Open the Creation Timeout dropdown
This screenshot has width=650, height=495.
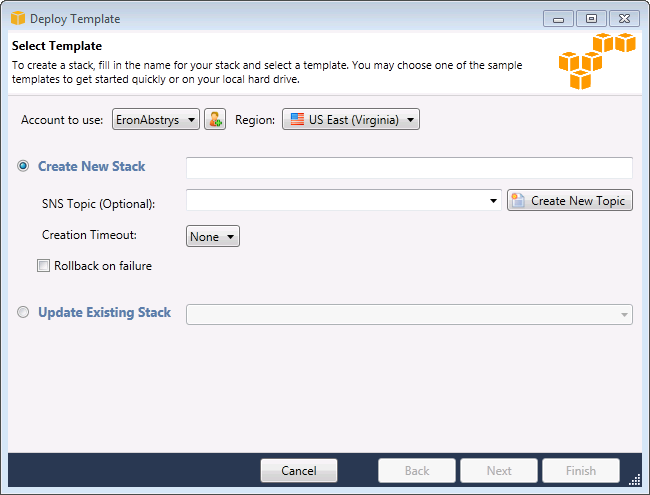[x=213, y=237]
